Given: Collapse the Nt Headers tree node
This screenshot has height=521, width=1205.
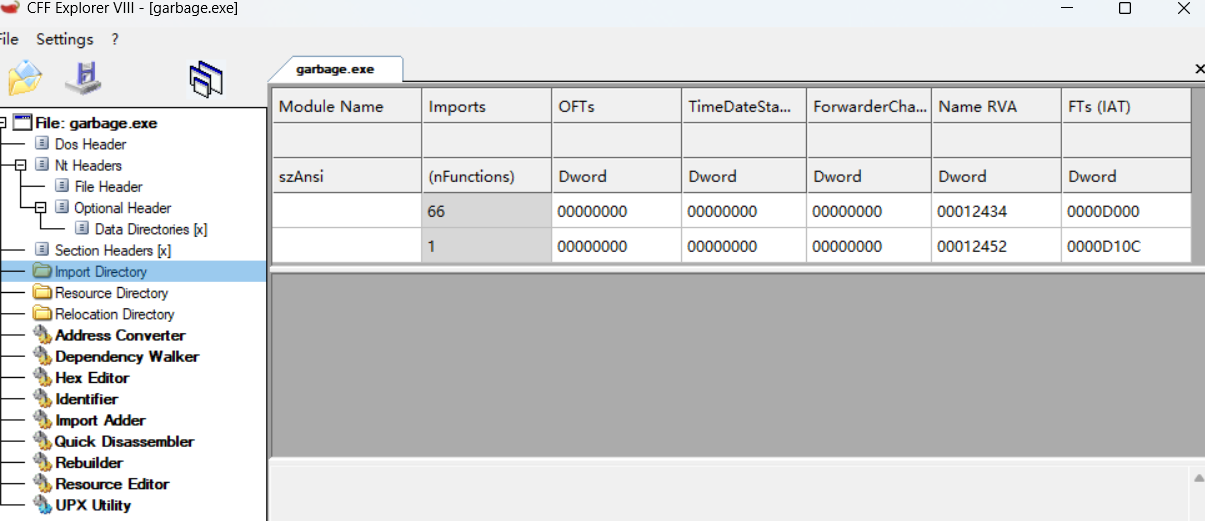Looking at the screenshot, I should coord(20,165).
